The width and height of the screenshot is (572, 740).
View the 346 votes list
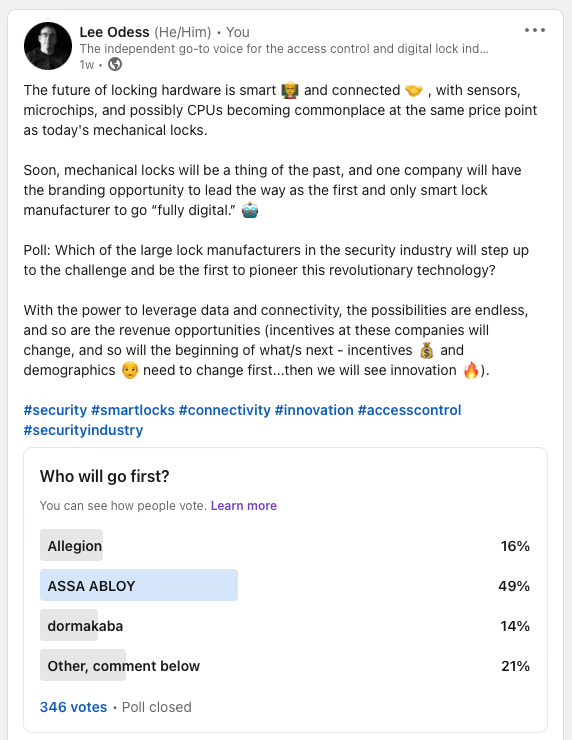pyautogui.click(x=73, y=707)
